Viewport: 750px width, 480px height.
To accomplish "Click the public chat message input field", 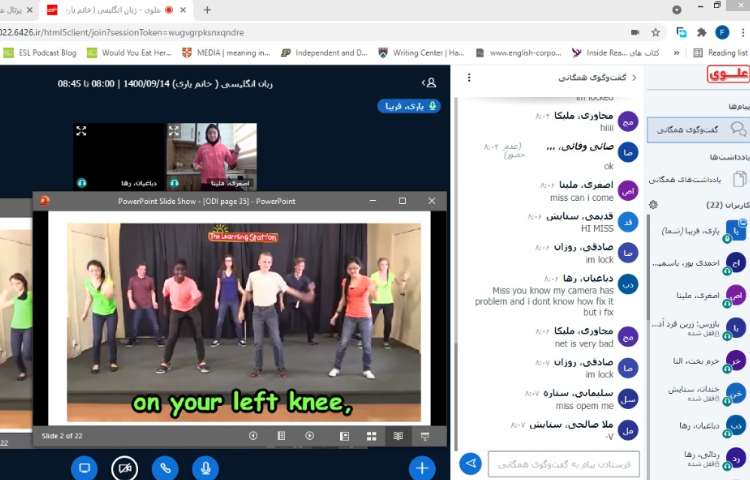I will (x=563, y=464).
